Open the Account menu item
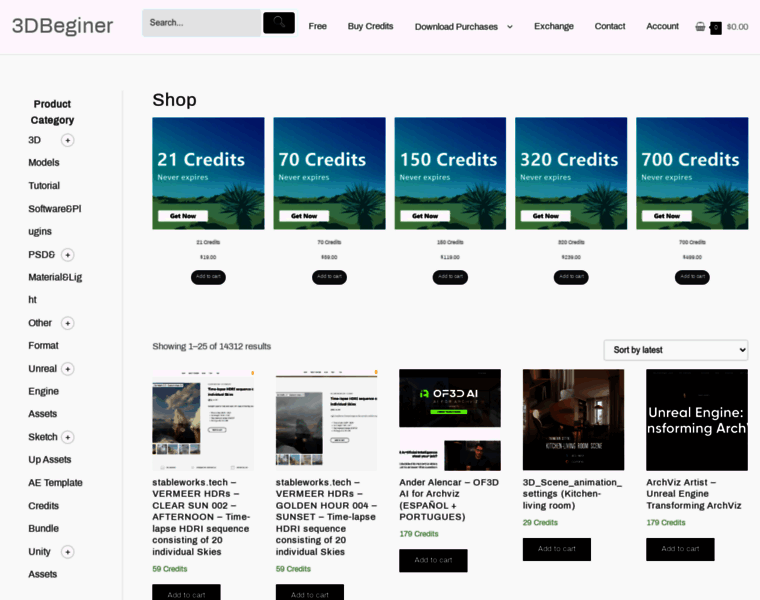Image resolution: width=760 pixels, height=600 pixels. [662, 26]
